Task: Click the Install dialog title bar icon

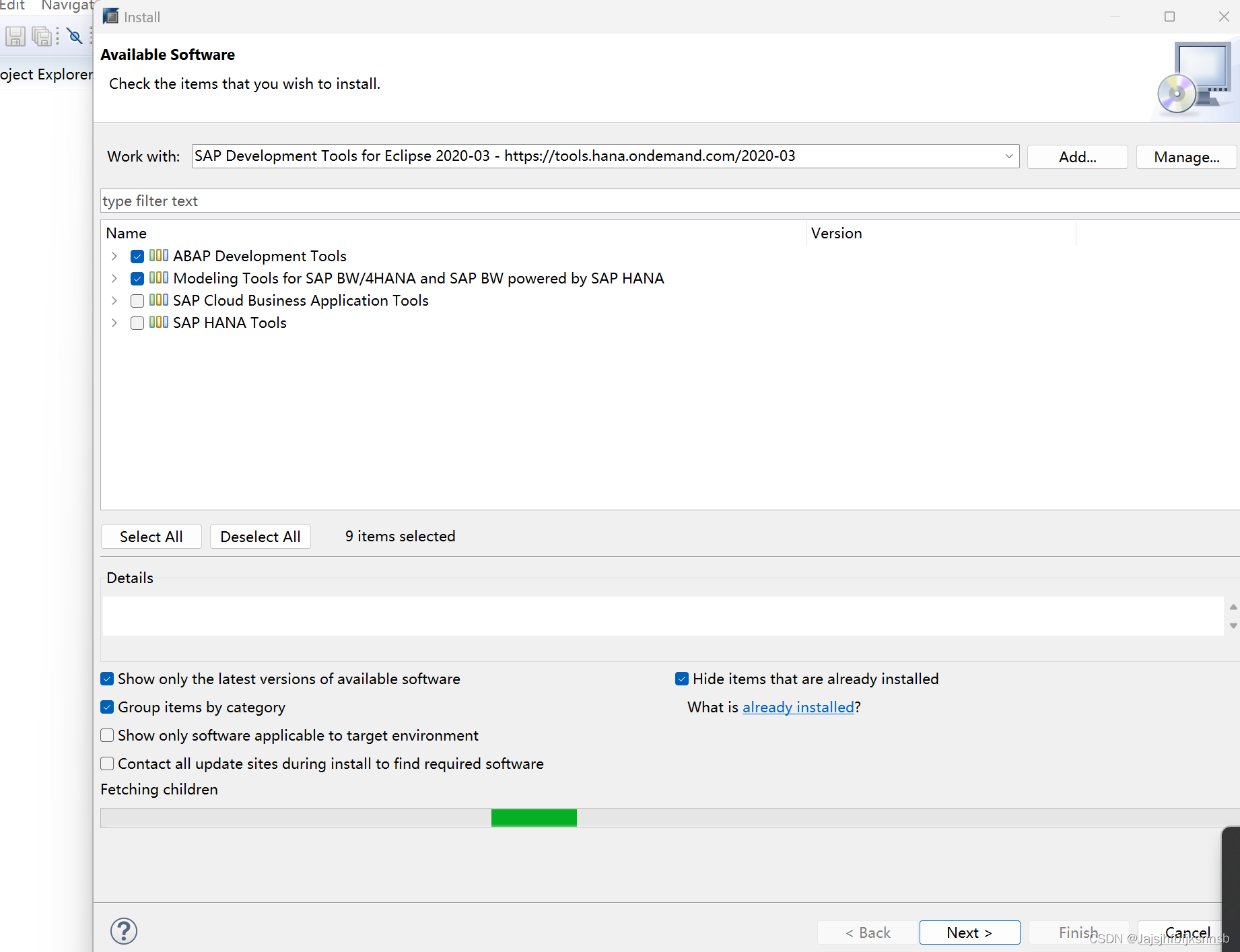Action: click(x=110, y=16)
